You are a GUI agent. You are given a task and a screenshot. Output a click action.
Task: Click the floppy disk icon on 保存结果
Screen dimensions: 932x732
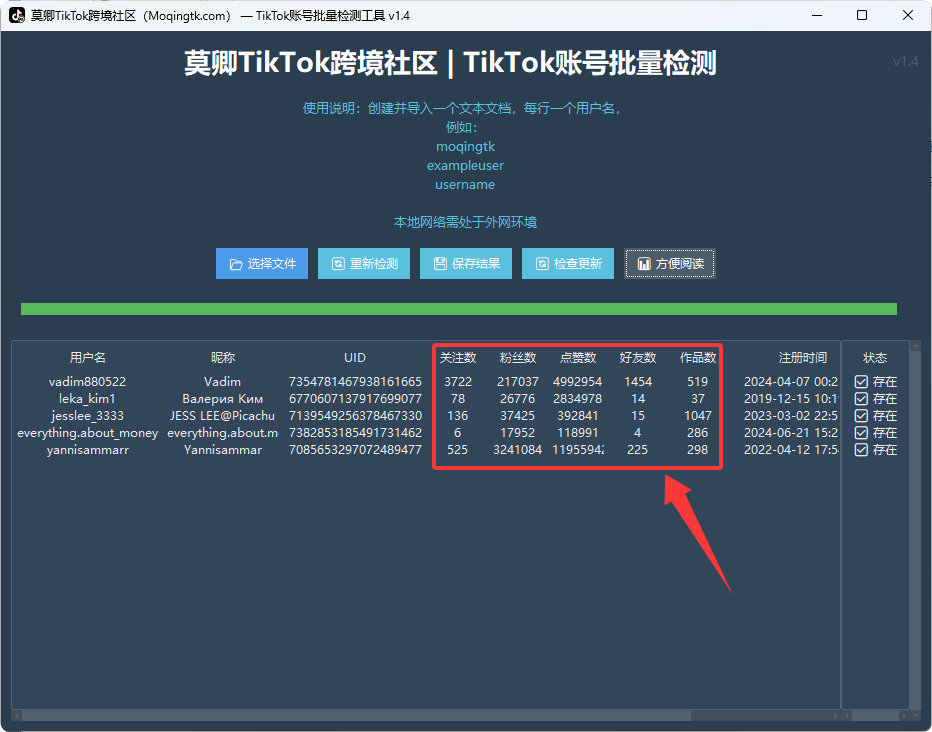pos(440,264)
